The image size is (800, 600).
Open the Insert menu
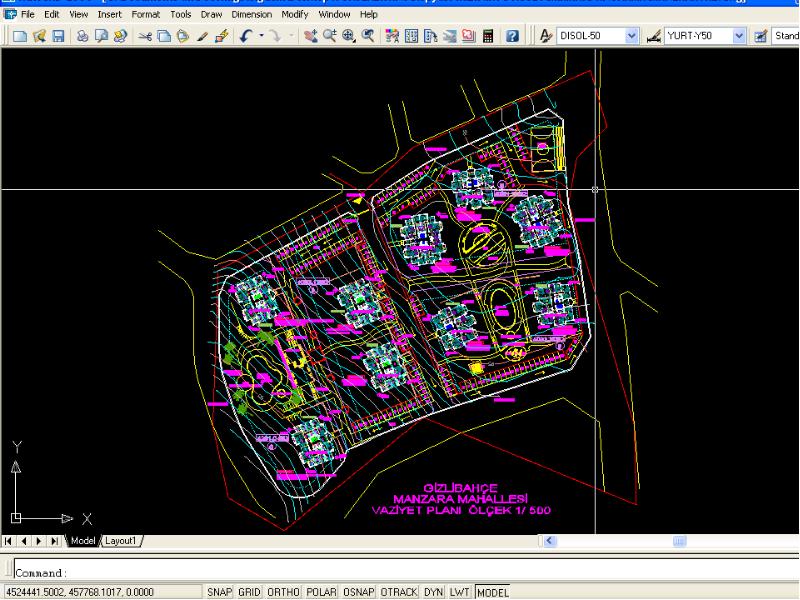(110, 14)
